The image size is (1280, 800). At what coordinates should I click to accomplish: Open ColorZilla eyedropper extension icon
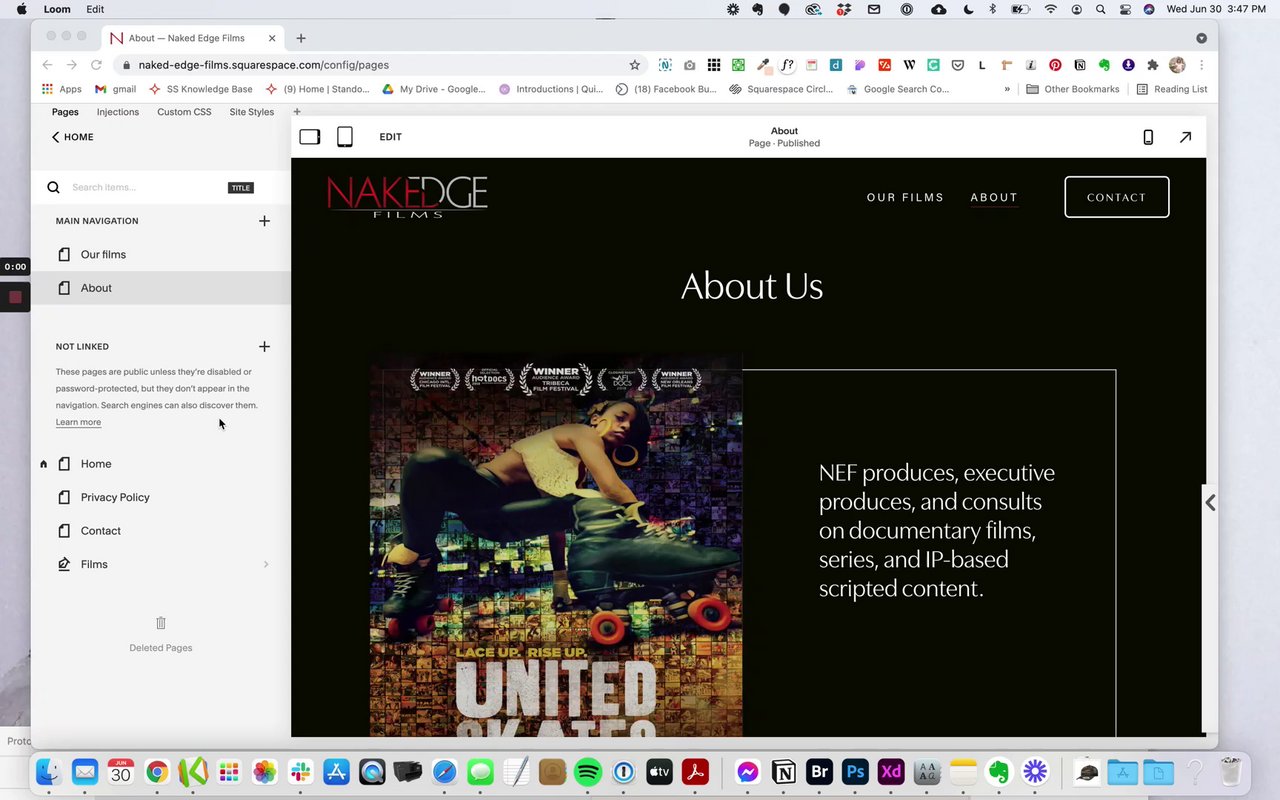(x=763, y=65)
